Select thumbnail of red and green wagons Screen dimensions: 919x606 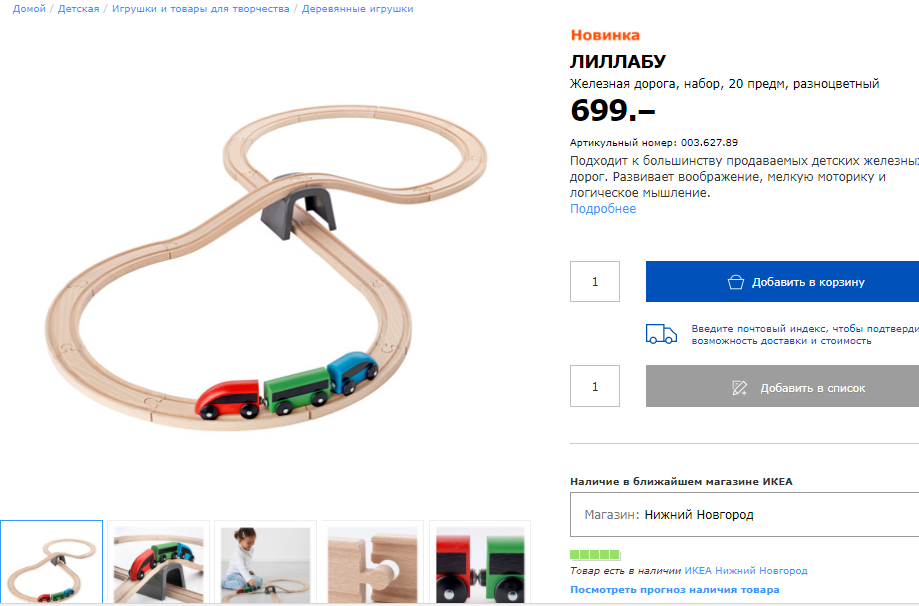coord(480,563)
